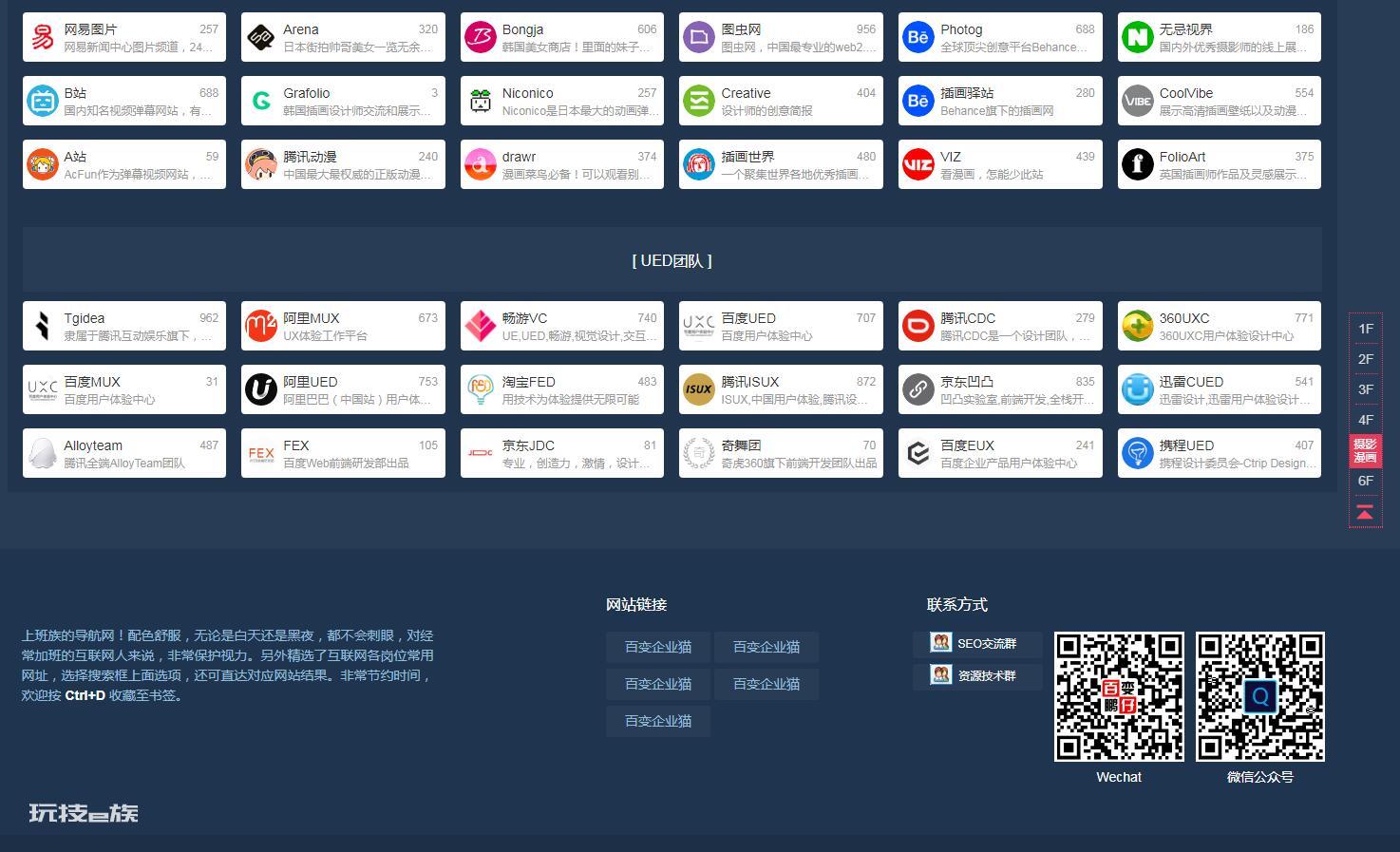1400x852 pixels.
Task: Click the Wechat QR code image
Action: pyautogui.click(x=1119, y=696)
